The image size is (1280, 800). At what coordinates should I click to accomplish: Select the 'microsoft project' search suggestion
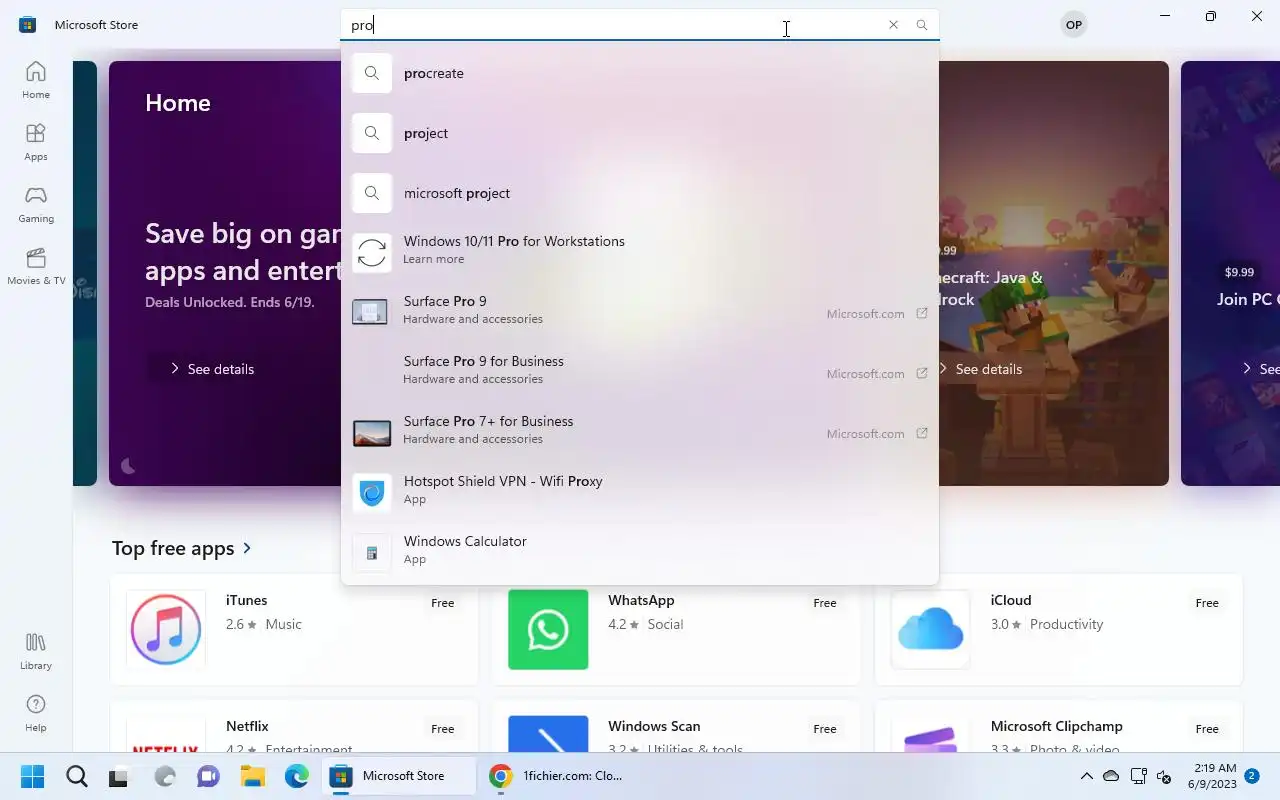[x=640, y=193]
